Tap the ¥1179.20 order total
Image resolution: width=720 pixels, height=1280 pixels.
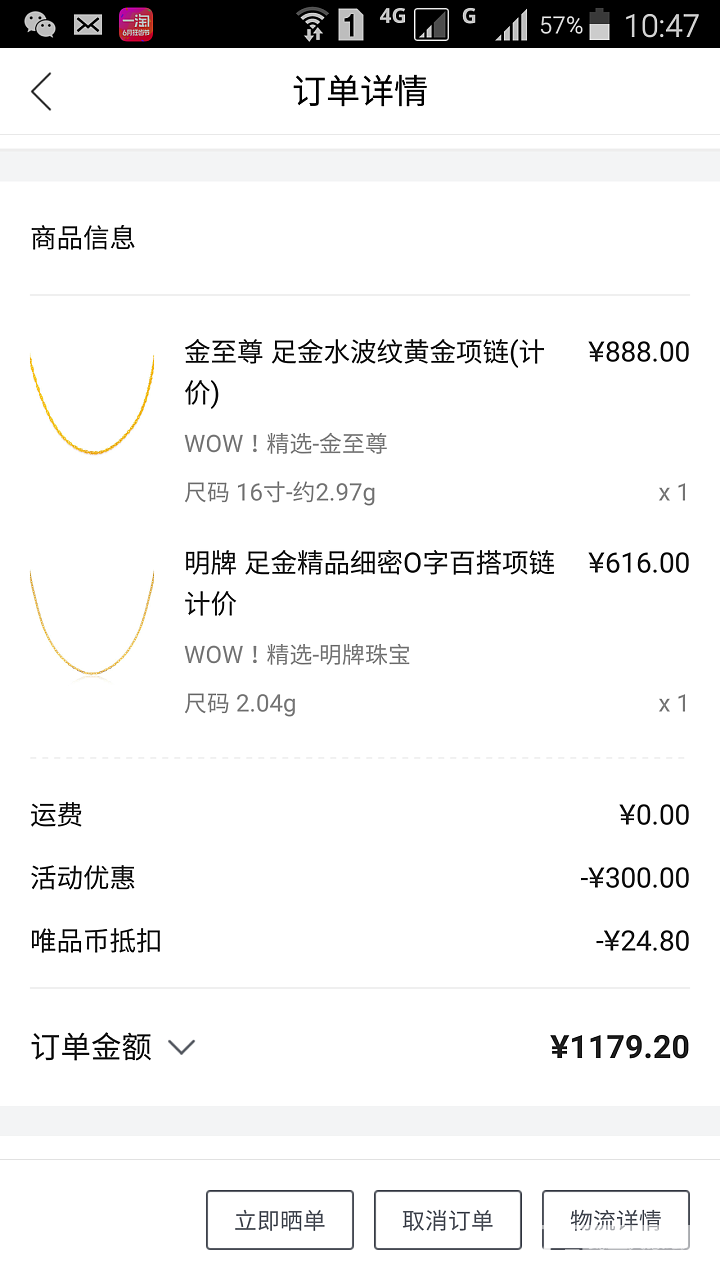coord(619,1047)
